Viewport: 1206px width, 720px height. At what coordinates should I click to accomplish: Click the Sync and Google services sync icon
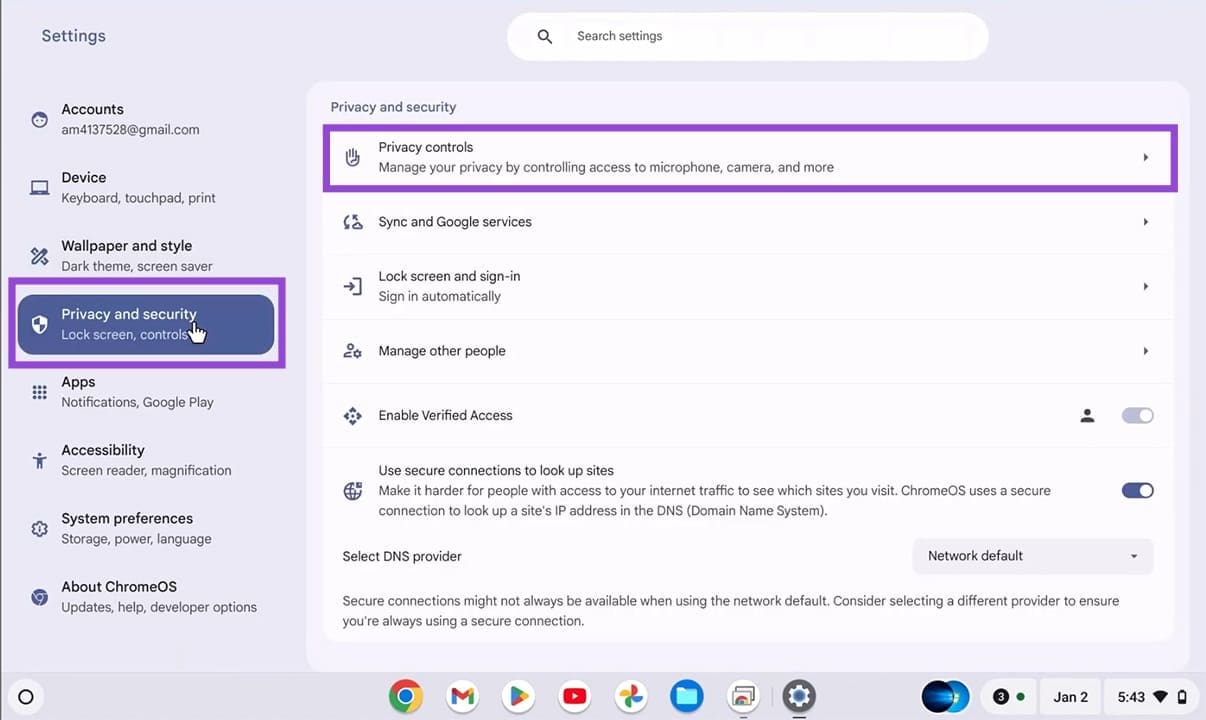pos(352,221)
